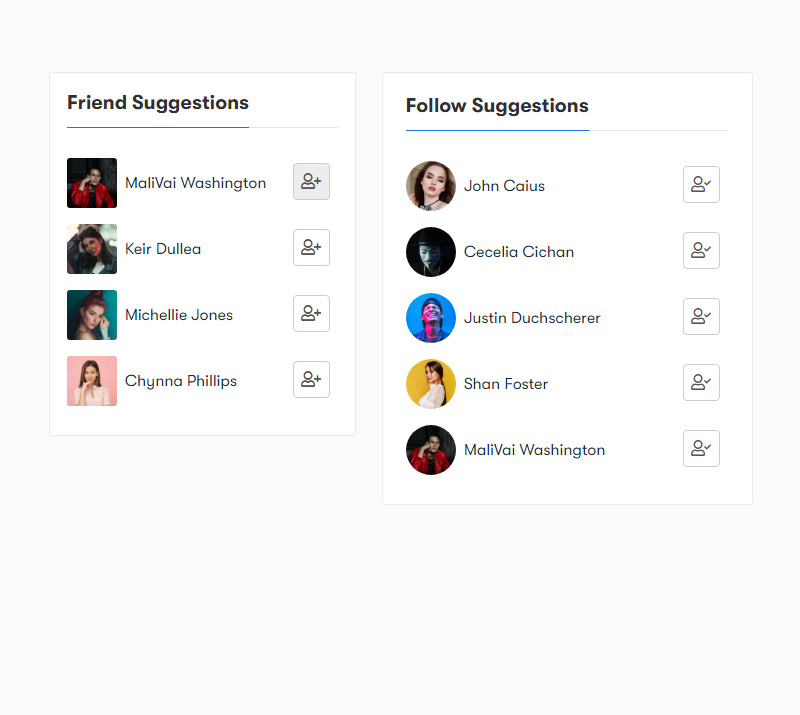This screenshot has width=800, height=715.
Task: Follow John Caius using check icon
Action: point(702,184)
